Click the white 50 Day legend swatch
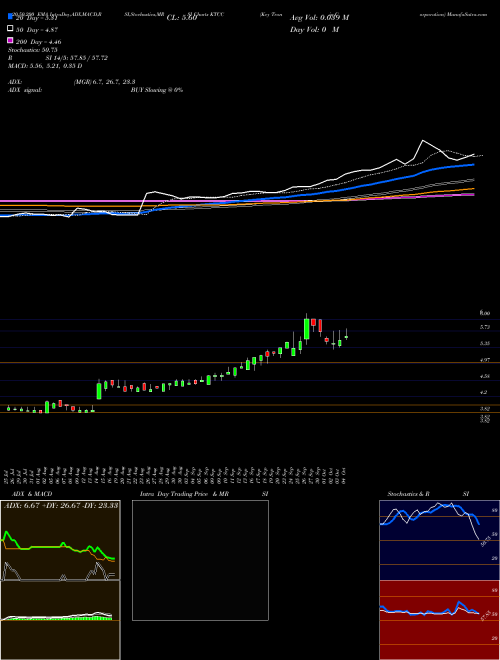The height and width of the screenshot is (660, 500). pos(10,29)
